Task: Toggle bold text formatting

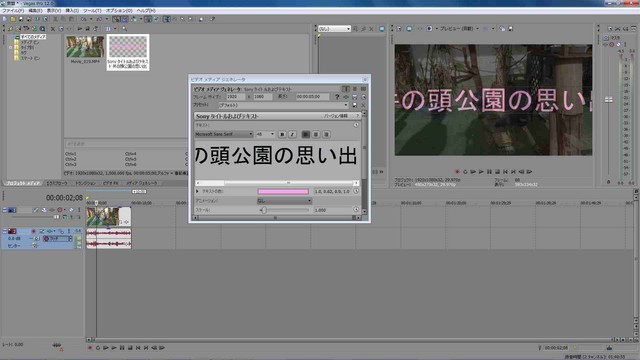Action: point(282,134)
